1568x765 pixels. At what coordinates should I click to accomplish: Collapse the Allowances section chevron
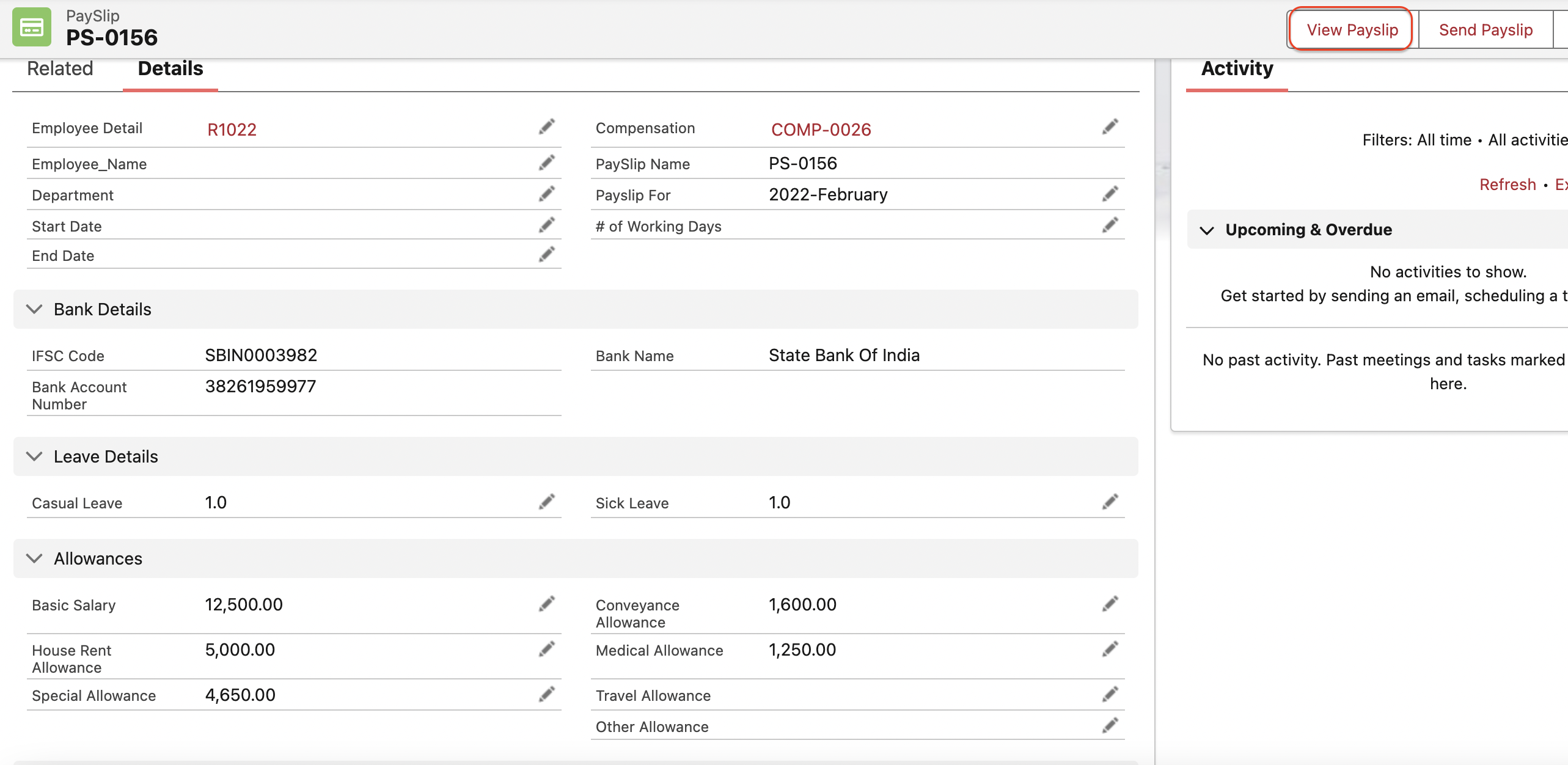click(35, 558)
